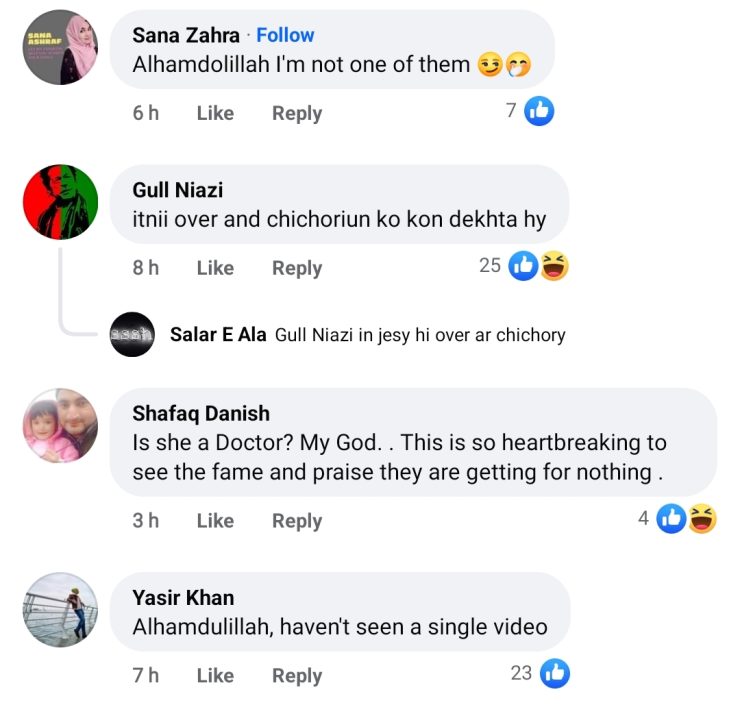
Task: Open Salar E Ala's profile name link
Action: point(218,335)
